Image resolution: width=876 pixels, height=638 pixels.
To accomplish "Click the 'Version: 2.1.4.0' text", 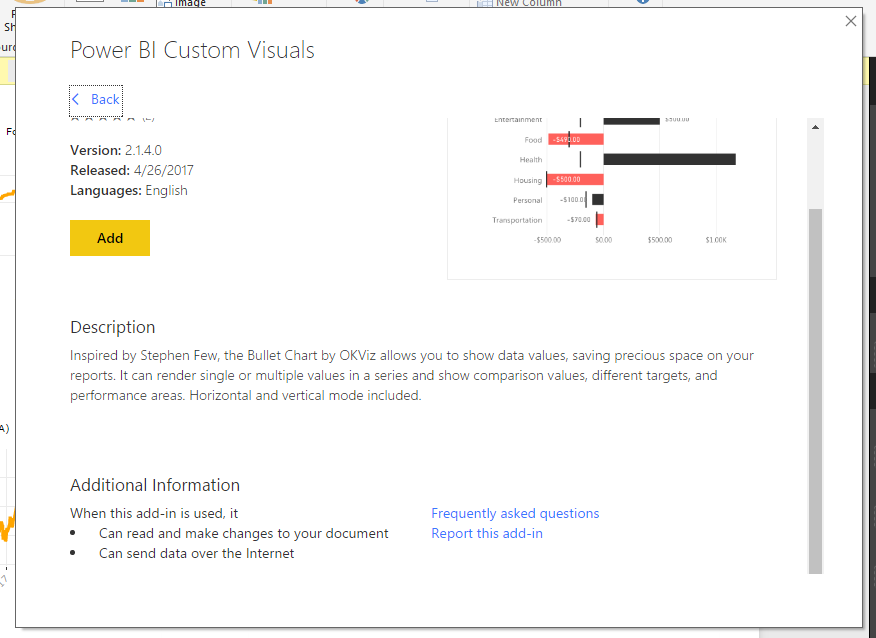I will click(116, 150).
